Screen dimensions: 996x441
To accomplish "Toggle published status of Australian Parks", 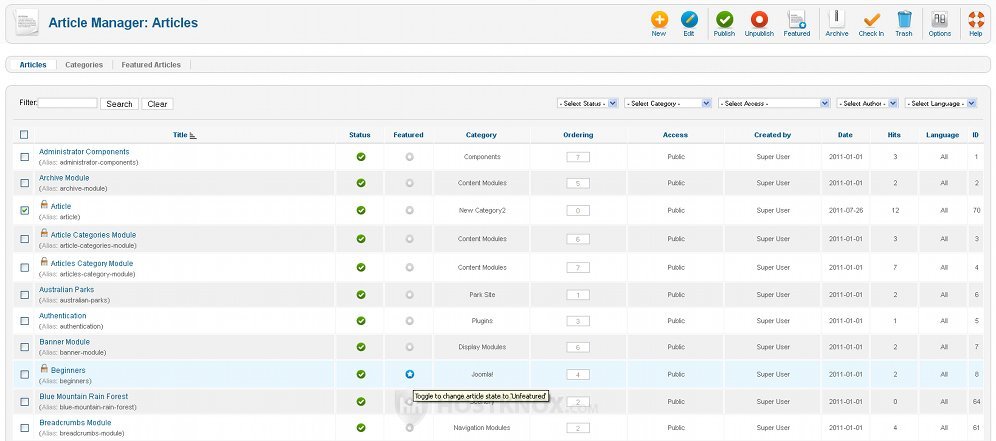I will [x=361, y=295].
